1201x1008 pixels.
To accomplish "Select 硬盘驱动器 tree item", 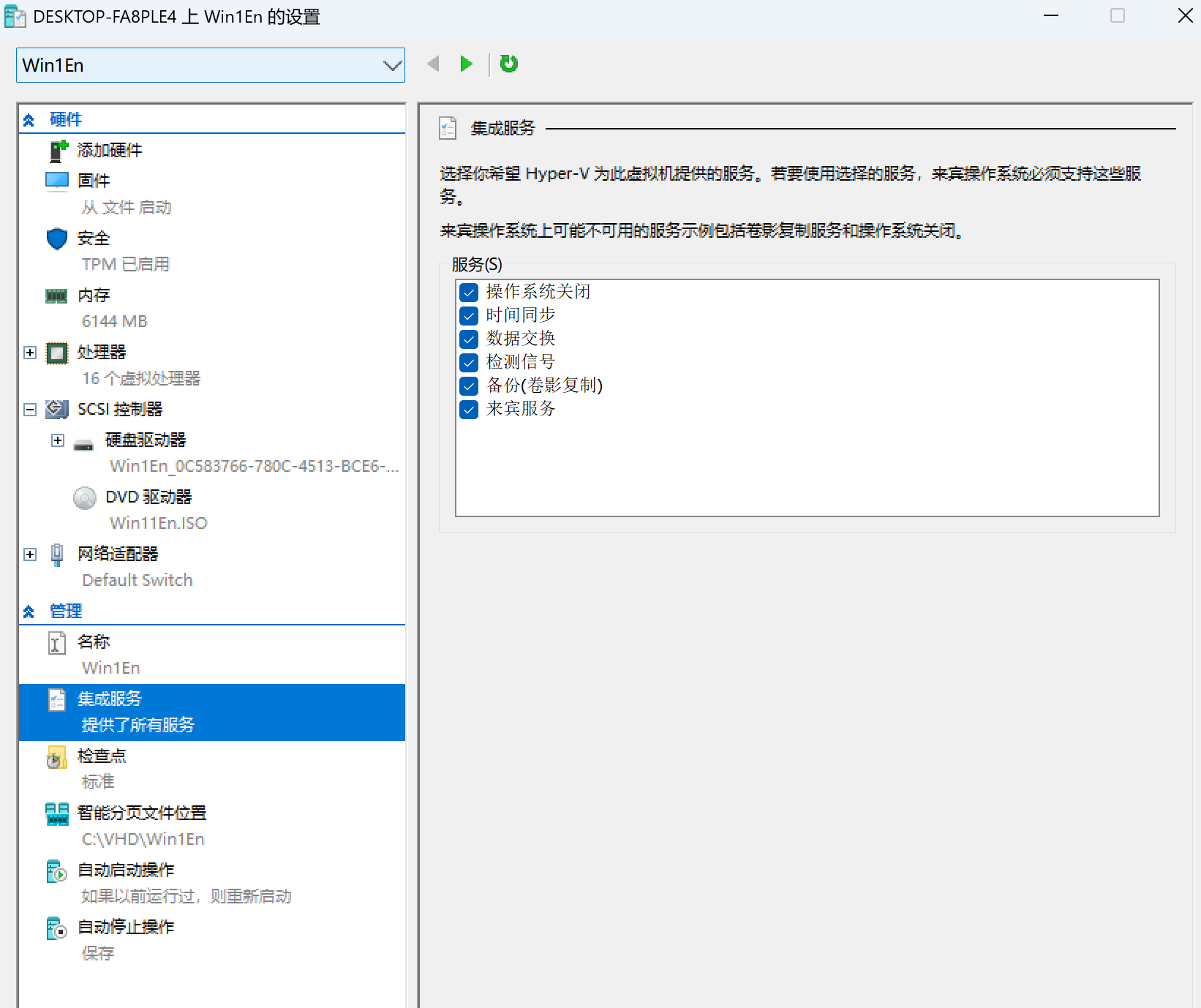I will point(146,440).
